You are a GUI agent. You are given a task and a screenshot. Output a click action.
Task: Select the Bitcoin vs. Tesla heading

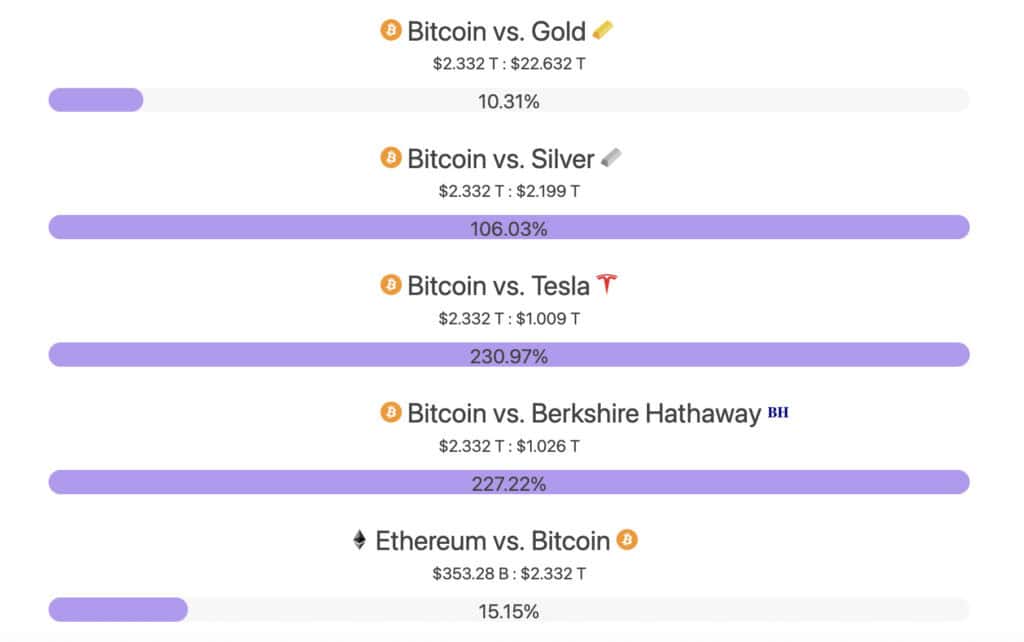pos(498,286)
